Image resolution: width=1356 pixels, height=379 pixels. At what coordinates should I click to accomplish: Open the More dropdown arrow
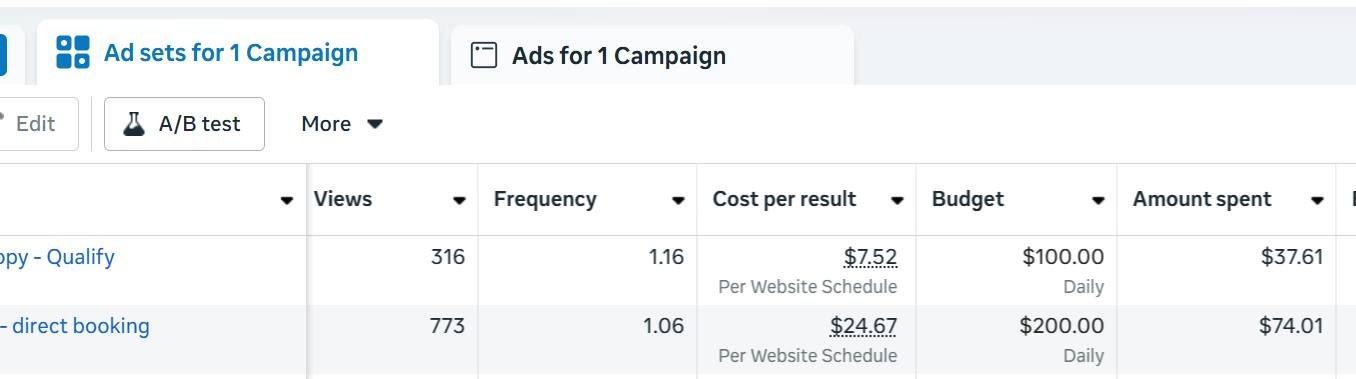click(375, 124)
